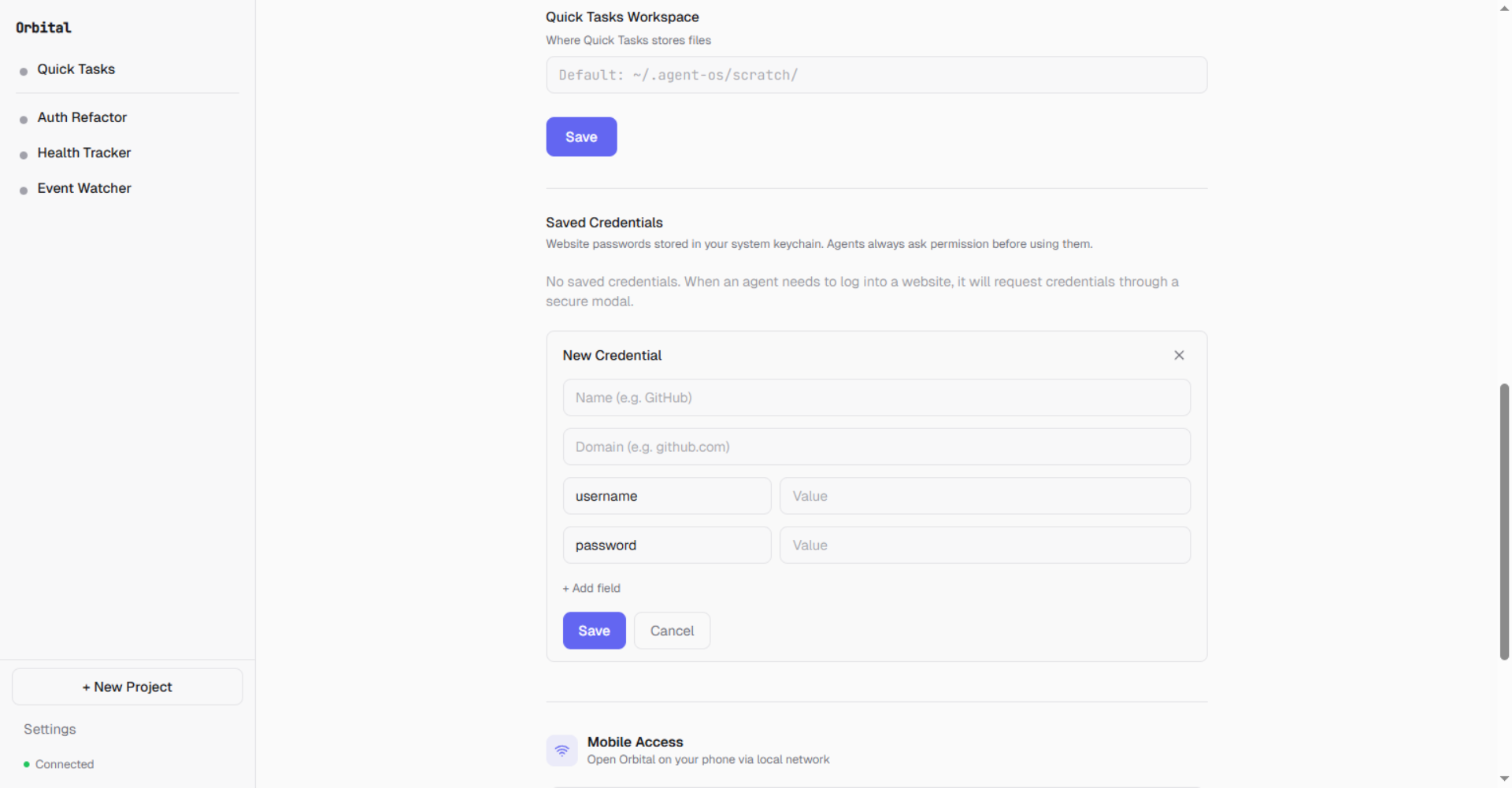Image resolution: width=1512 pixels, height=788 pixels.
Task: Click the status dot beside Auth Refactor
Action: pos(22,118)
